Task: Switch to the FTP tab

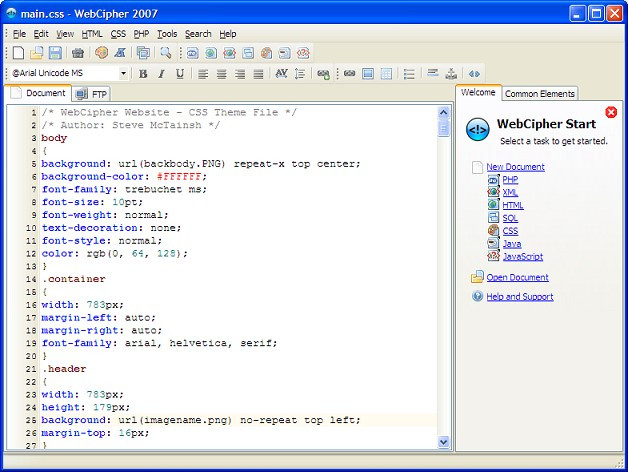Action: click(x=91, y=94)
